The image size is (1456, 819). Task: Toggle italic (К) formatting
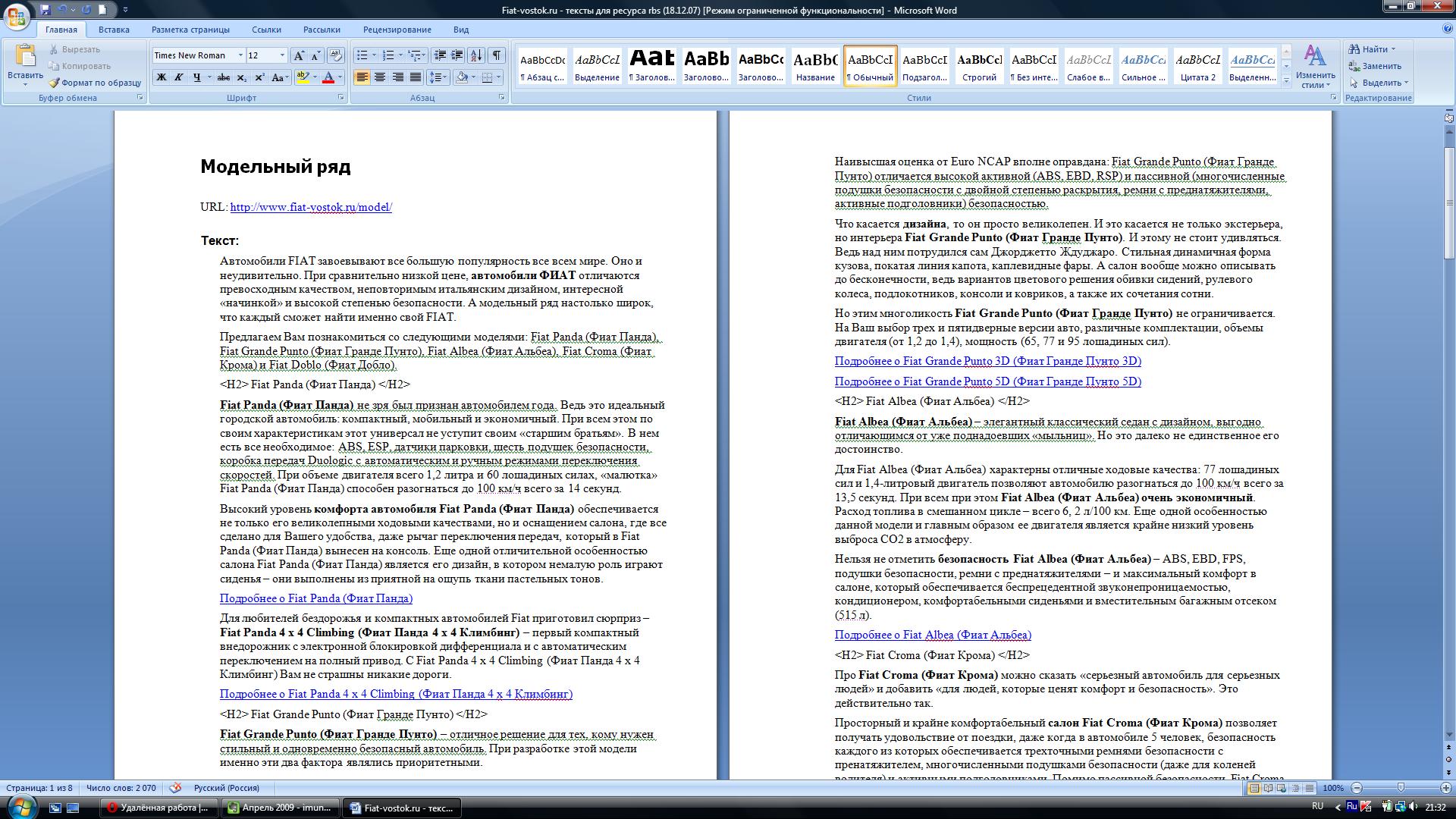[x=179, y=77]
